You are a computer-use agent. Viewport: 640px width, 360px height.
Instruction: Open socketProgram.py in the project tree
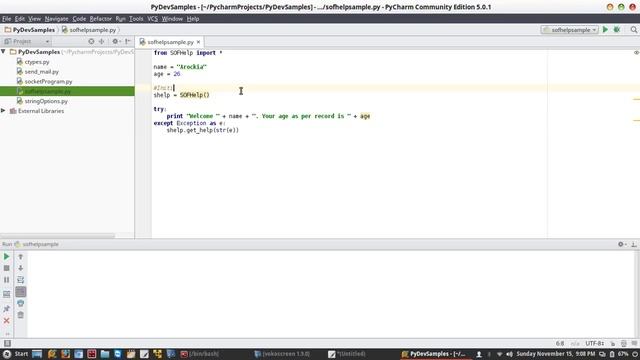click(x=48, y=82)
